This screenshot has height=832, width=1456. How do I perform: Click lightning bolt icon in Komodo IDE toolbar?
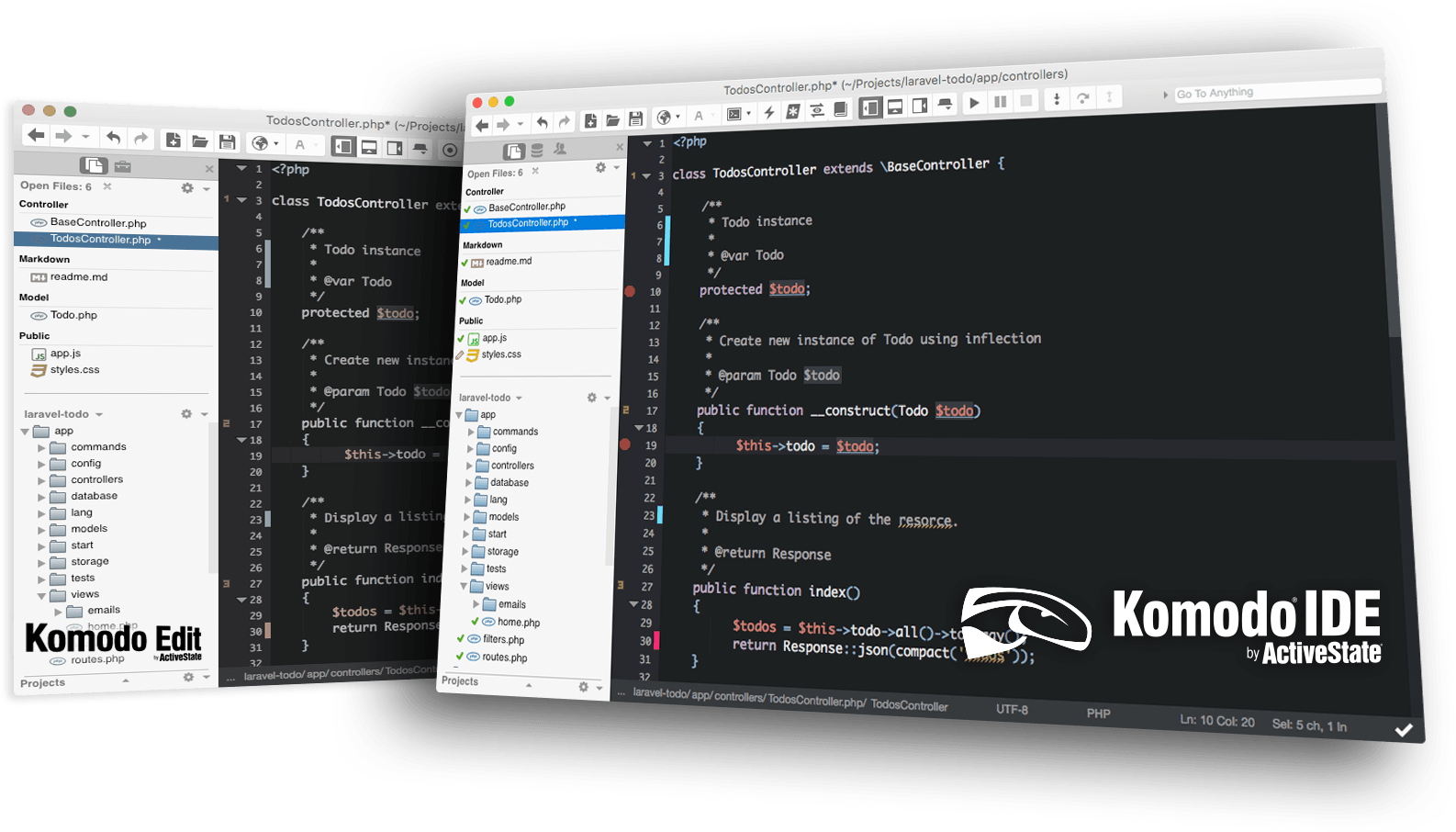(769, 112)
